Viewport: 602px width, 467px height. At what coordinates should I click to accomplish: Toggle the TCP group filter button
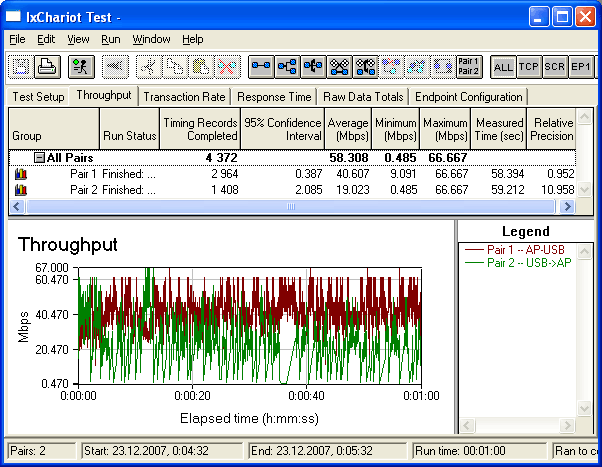(x=529, y=67)
